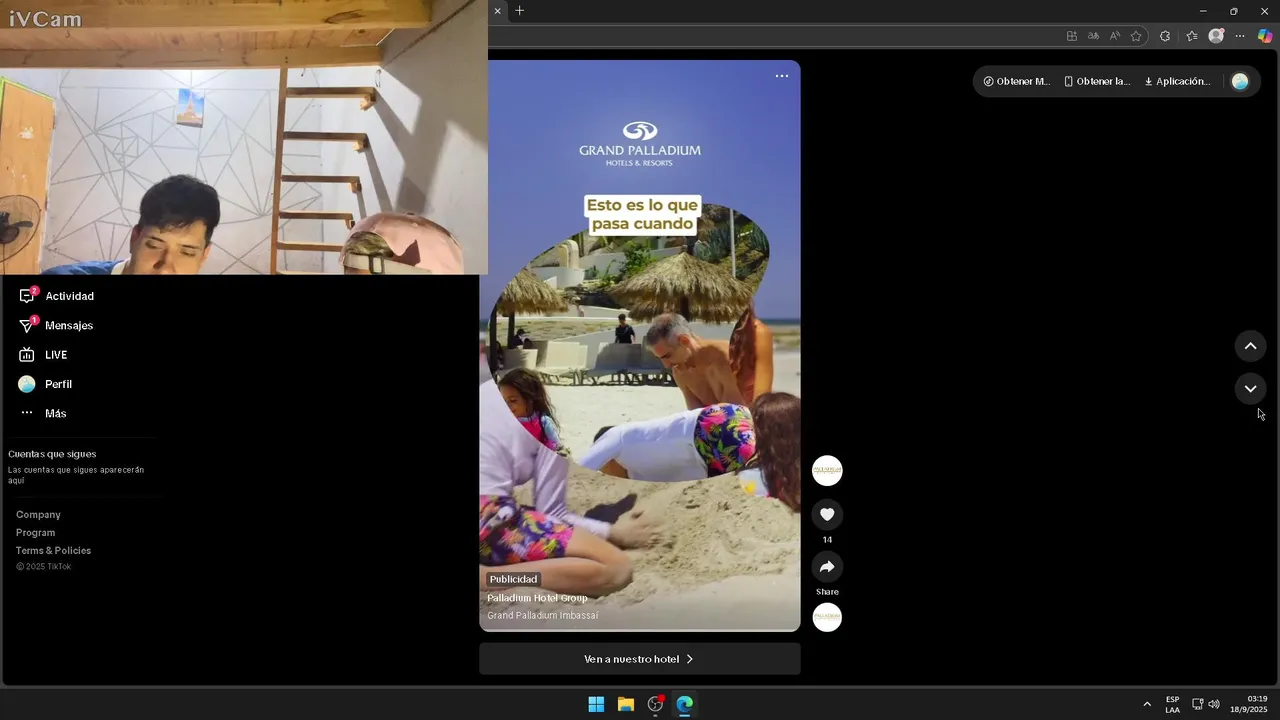Click the Obtener la... app button
This screenshot has width=1280, height=720.
[1097, 82]
